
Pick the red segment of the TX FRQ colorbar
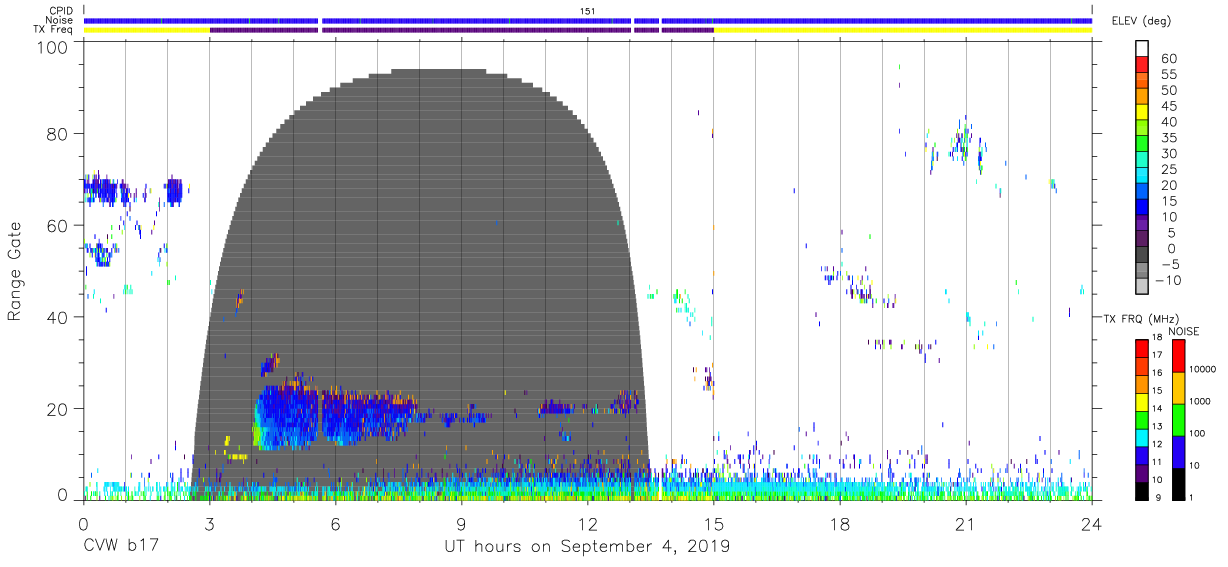[1140, 349]
